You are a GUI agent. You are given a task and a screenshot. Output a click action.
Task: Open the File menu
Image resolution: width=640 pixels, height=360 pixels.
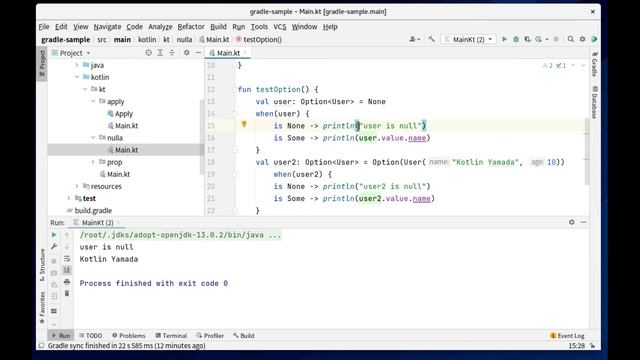point(44,27)
